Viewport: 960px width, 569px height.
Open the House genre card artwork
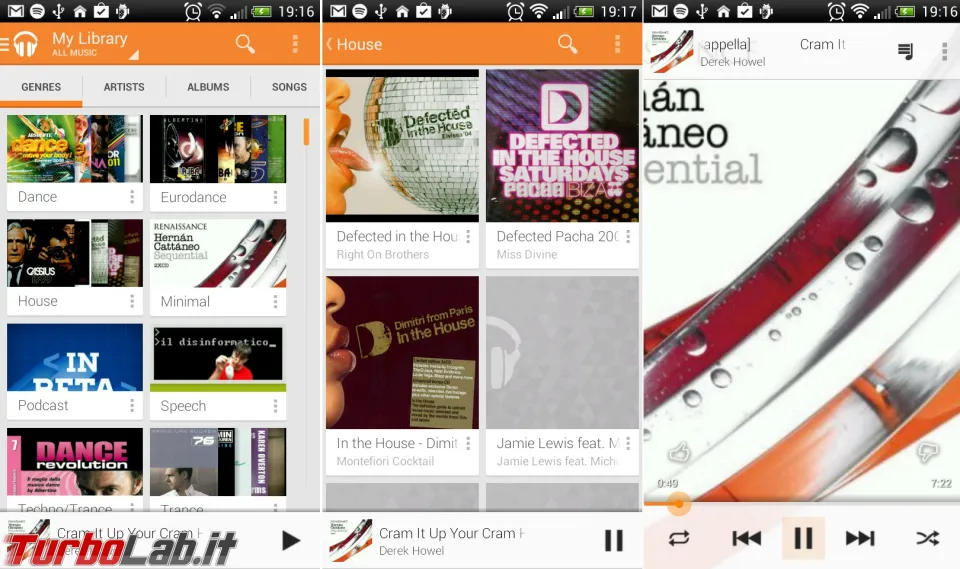pyautogui.click(x=75, y=253)
